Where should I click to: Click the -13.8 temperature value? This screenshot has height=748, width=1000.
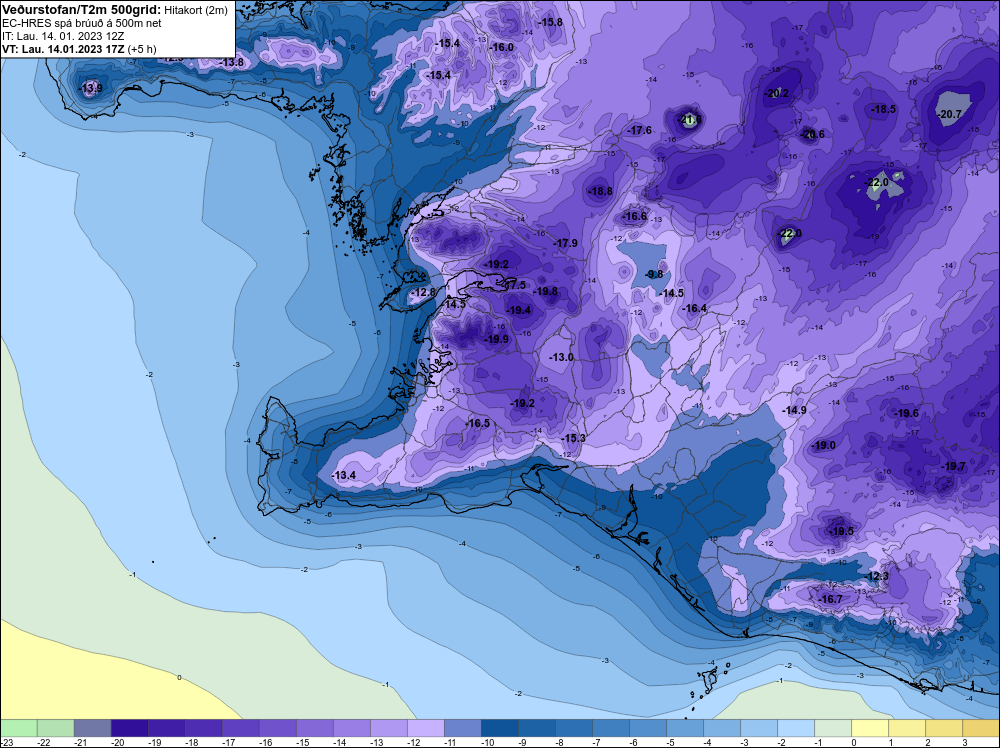pyautogui.click(x=232, y=62)
